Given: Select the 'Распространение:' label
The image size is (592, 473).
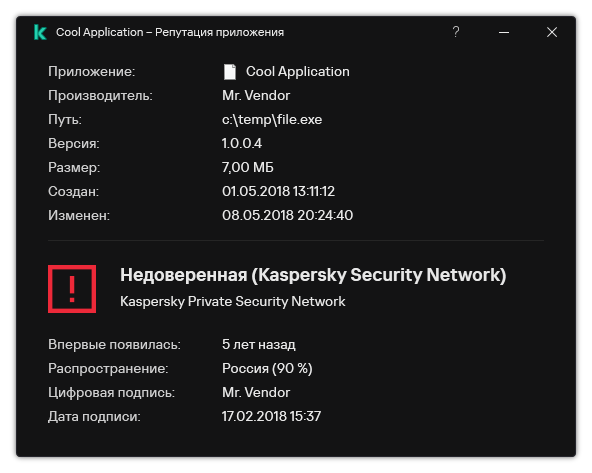Looking at the screenshot, I should pyautogui.click(x=108, y=368).
